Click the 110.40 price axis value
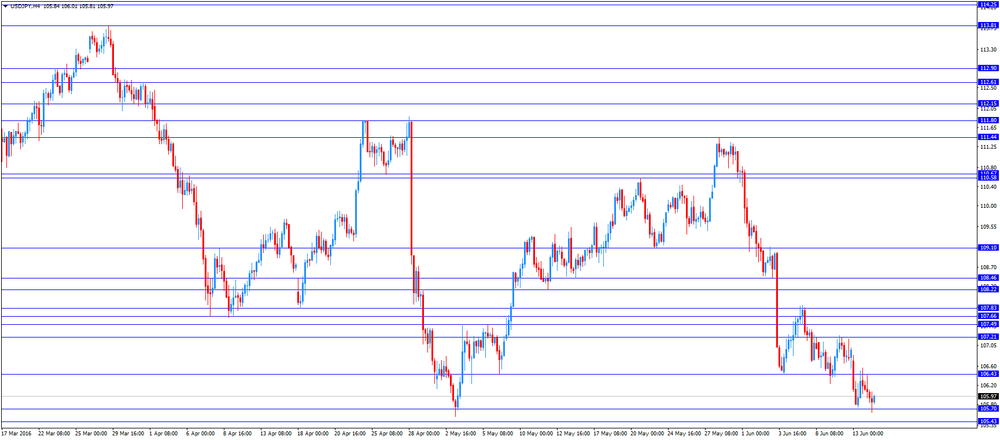 [987, 187]
